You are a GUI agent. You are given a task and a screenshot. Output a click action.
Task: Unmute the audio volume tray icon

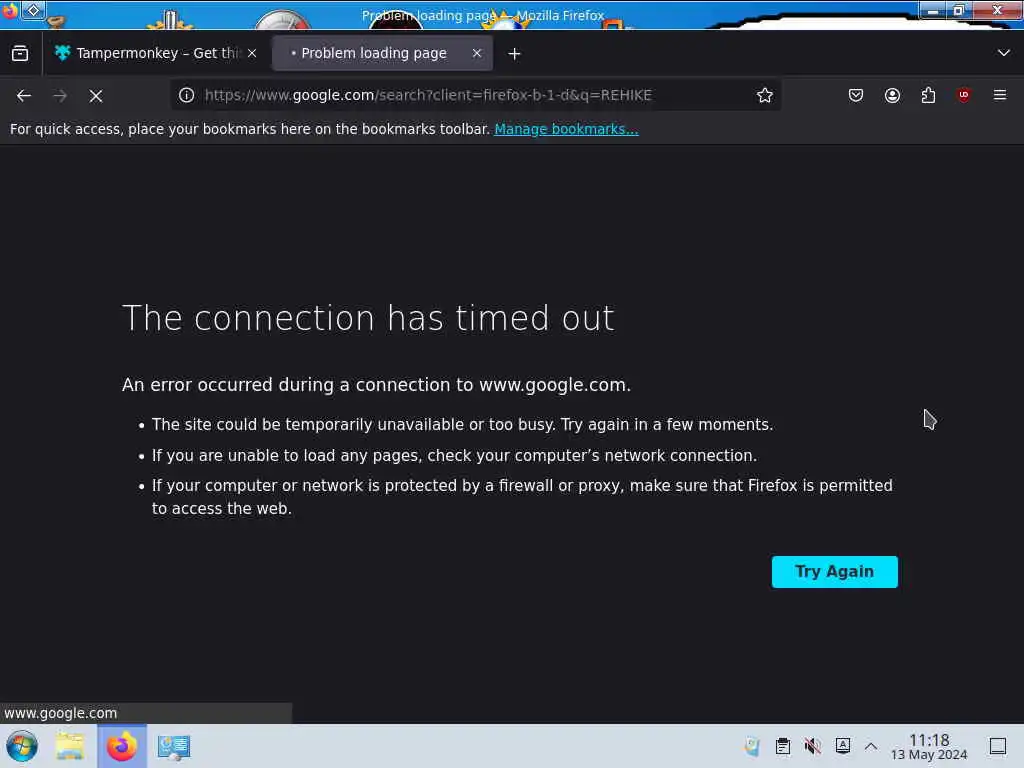pyautogui.click(x=812, y=746)
